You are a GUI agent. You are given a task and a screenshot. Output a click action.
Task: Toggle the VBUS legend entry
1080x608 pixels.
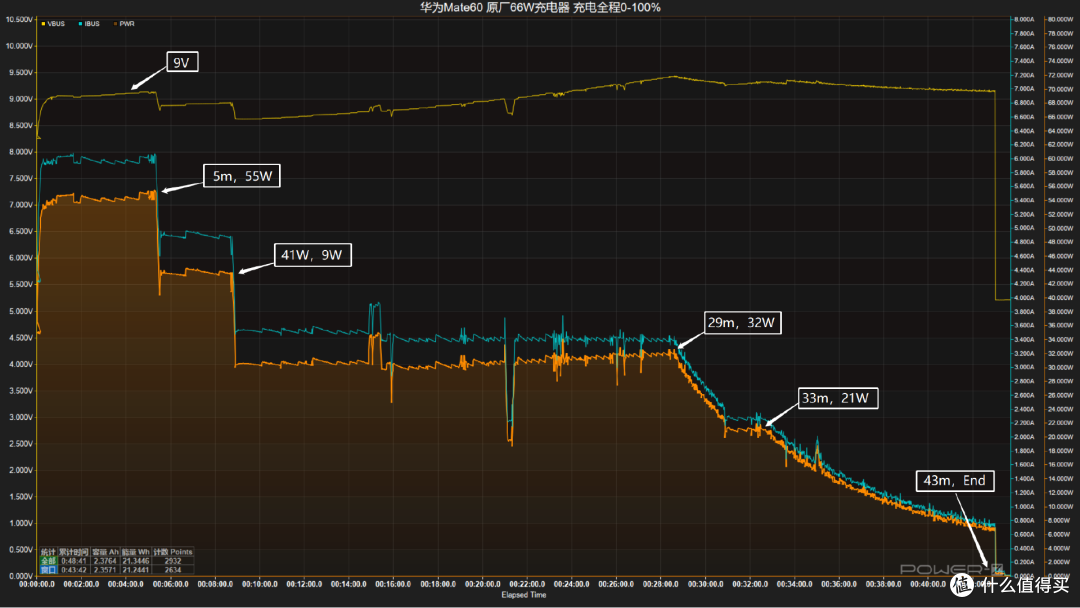pos(53,23)
